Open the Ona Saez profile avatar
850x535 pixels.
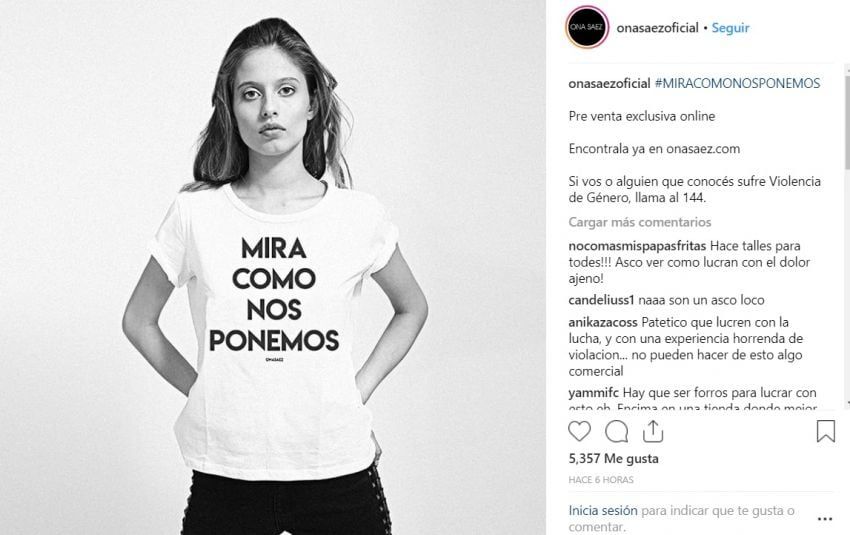pos(587,27)
